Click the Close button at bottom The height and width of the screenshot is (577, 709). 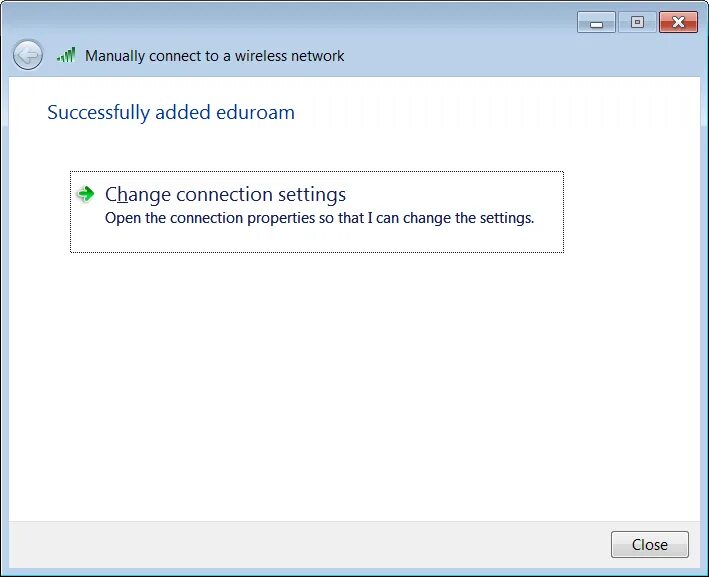pos(649,544)
